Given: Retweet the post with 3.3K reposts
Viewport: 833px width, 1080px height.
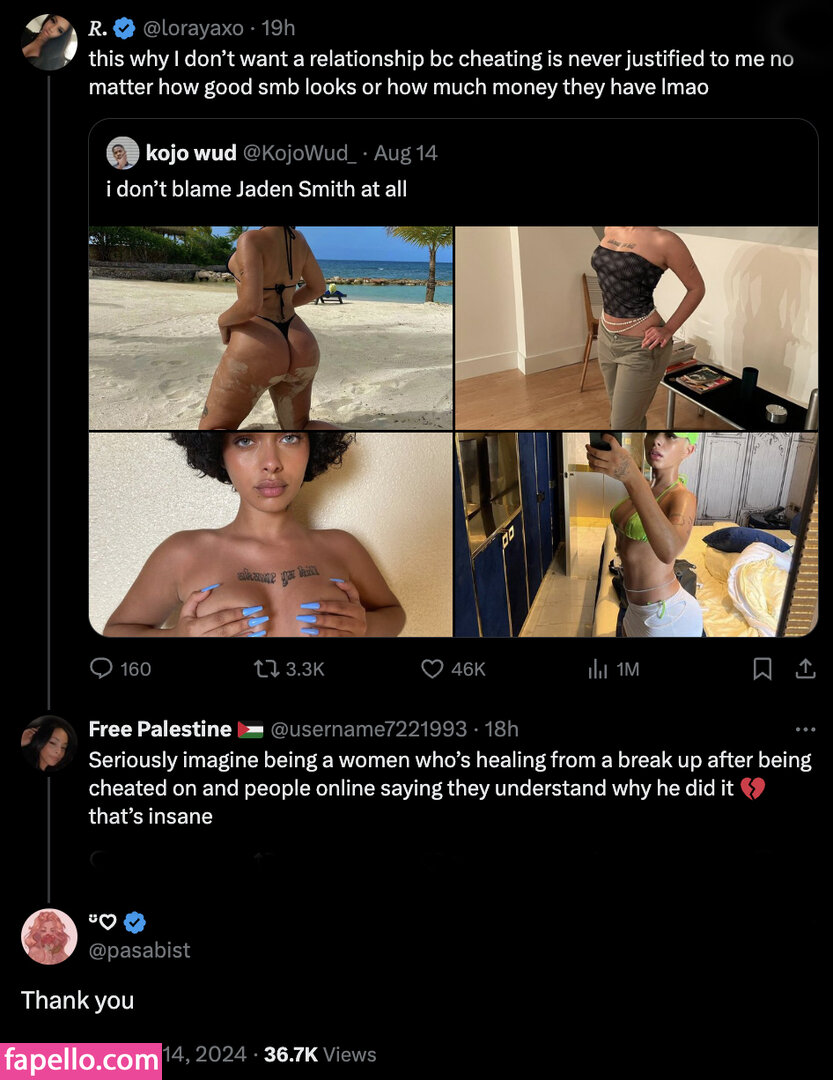Looking at the screenshot, I should point(267,668).
